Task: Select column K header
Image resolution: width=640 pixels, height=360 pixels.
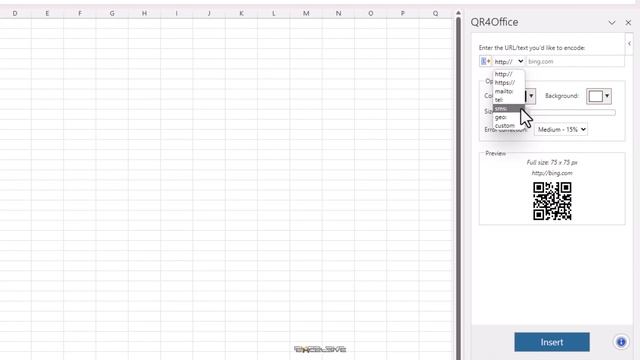Action: click(x=241, y=13)
